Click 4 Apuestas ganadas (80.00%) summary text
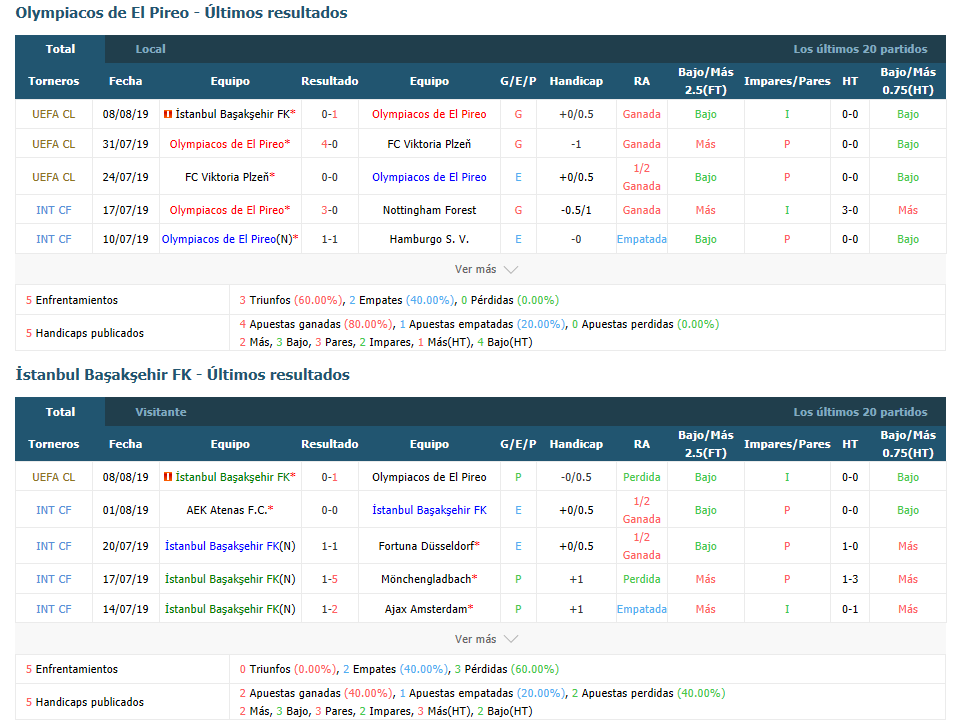Viewport: 956px width, 728px height. click(x=316, y=324)
